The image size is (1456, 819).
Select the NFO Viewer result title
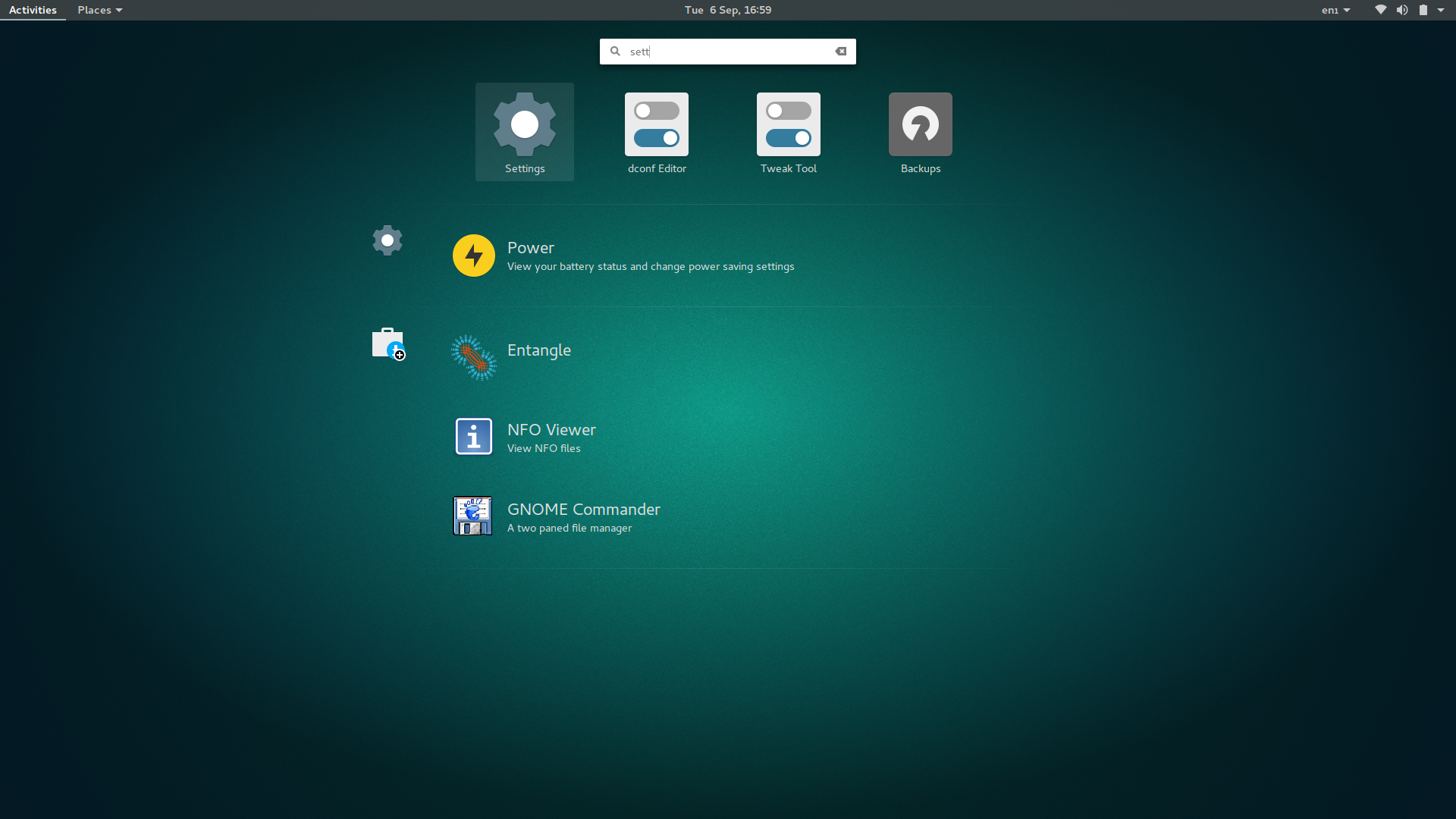pyautogui.click(x=551, y=430)
